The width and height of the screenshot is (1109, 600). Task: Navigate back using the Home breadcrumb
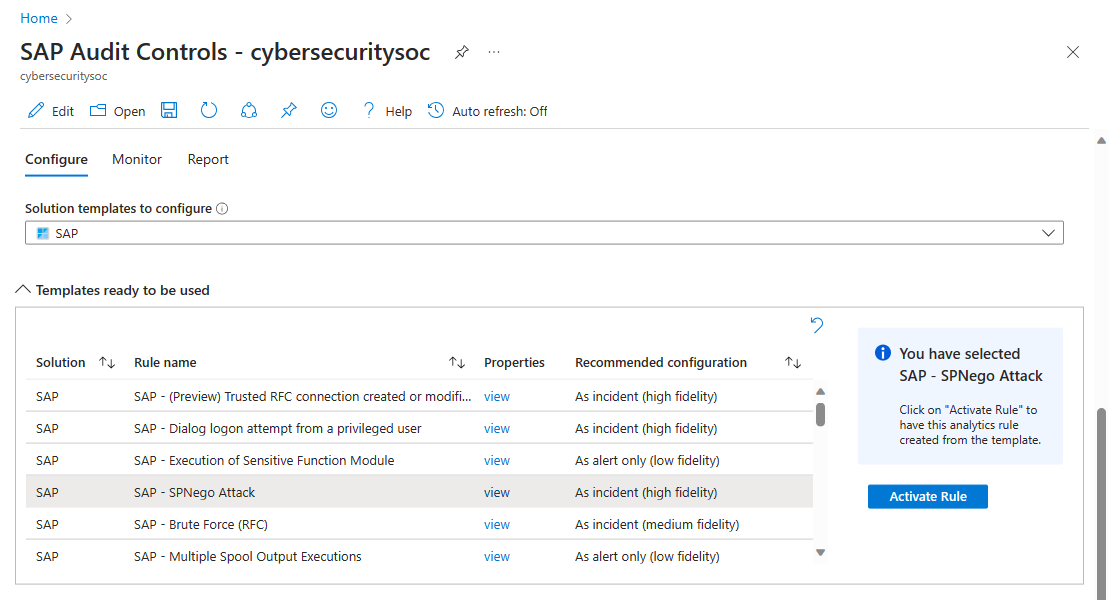[38, 17]
